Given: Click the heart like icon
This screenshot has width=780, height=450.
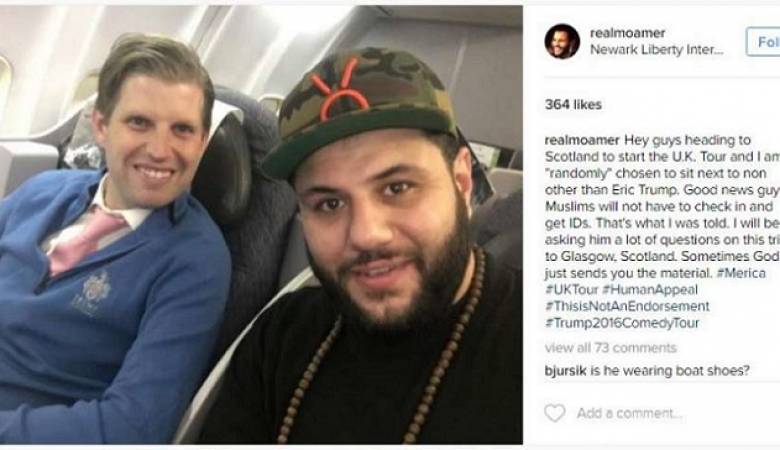Looking at the screenshot, I should pos(555,413).
